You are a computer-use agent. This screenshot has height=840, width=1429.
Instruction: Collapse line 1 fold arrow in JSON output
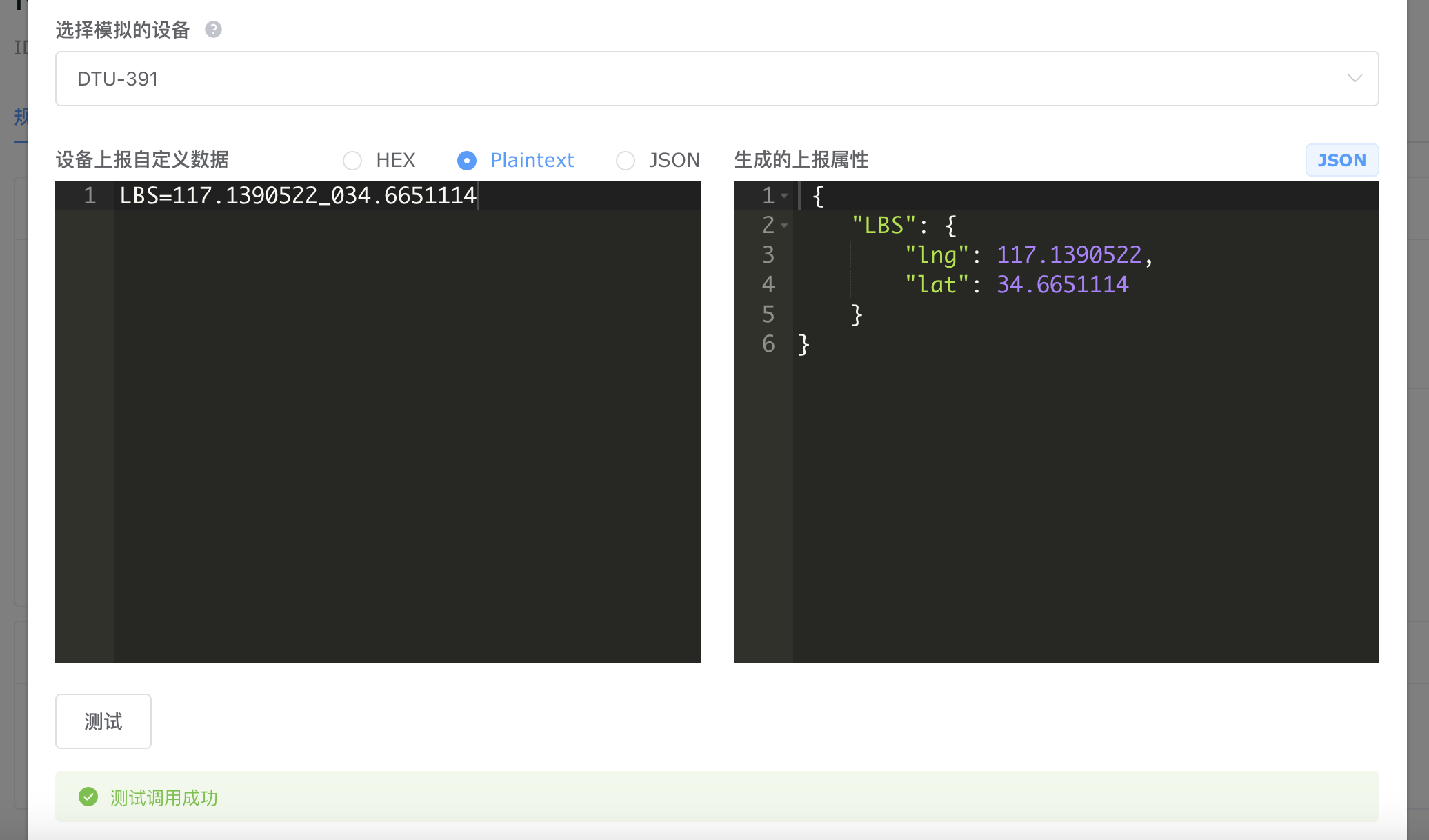(784, 197)
